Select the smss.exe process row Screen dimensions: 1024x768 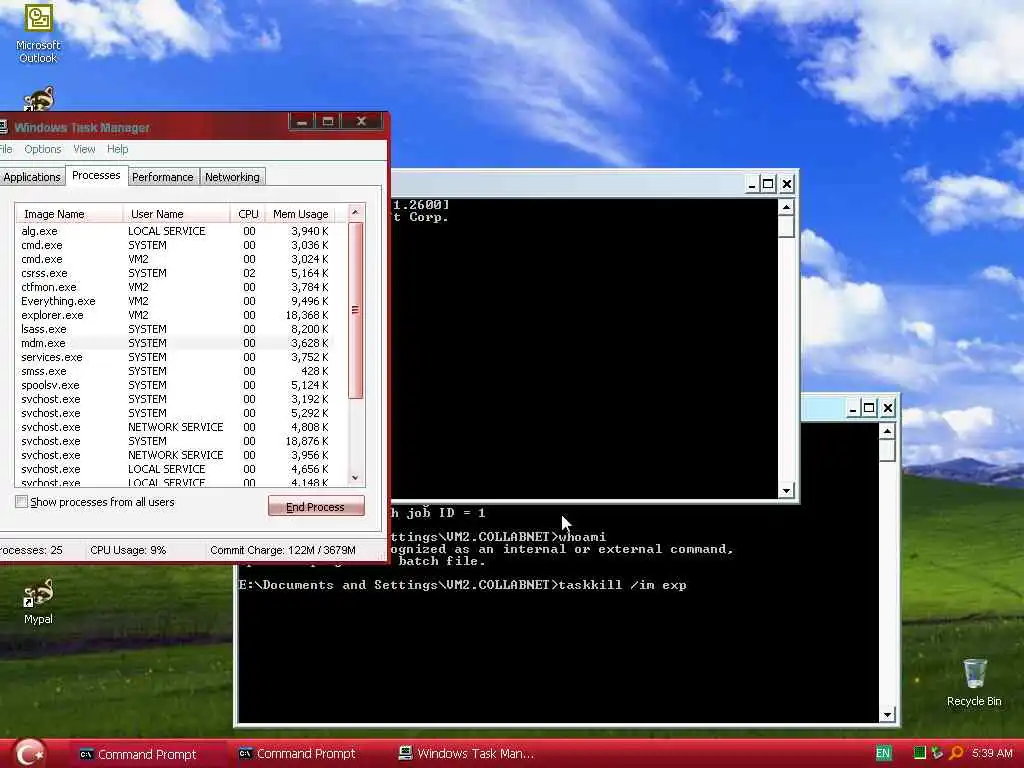pyautogui.click(x=175, y=371)
